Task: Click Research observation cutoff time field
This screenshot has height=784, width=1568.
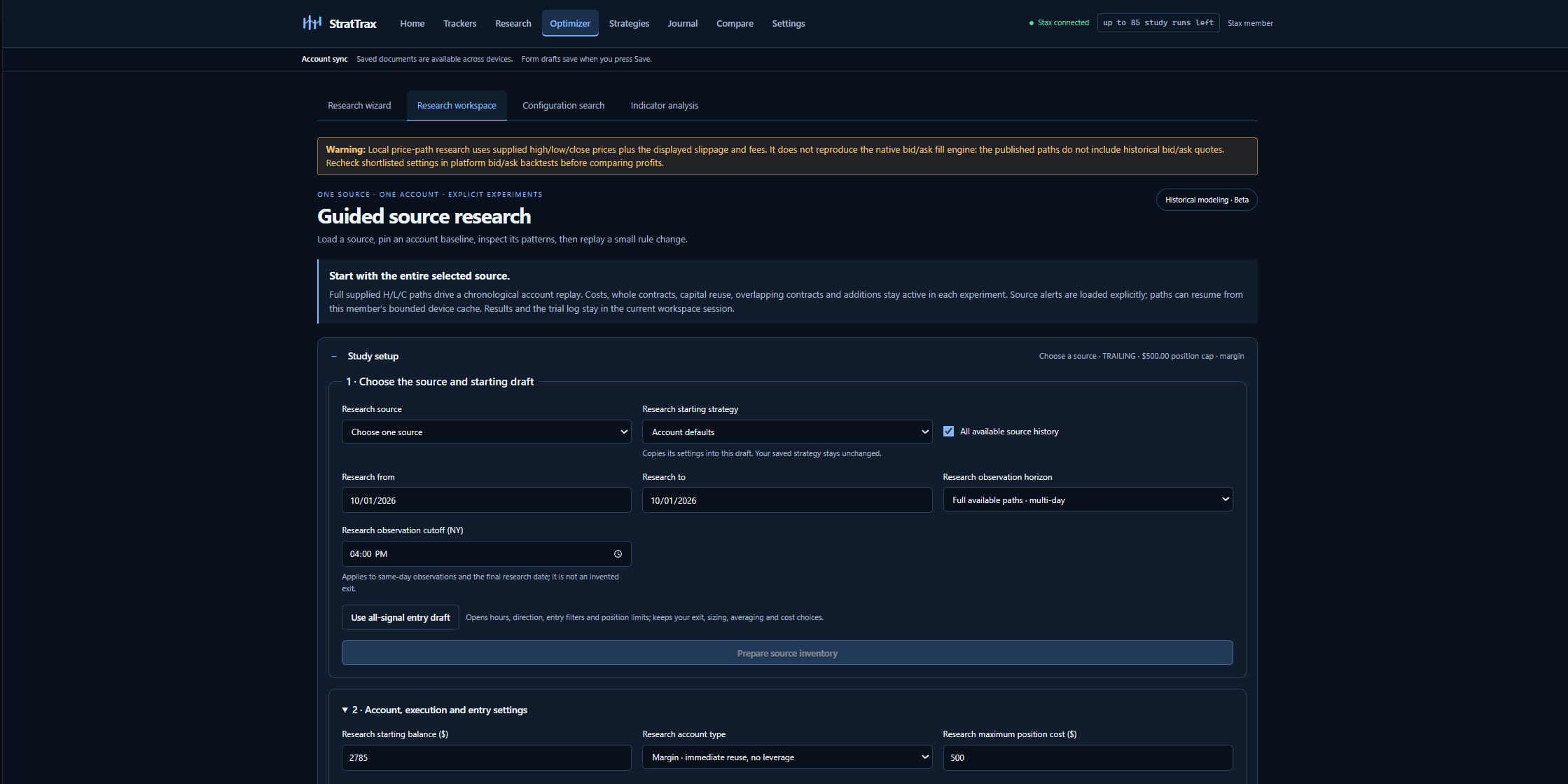Action: click(486, 553)
